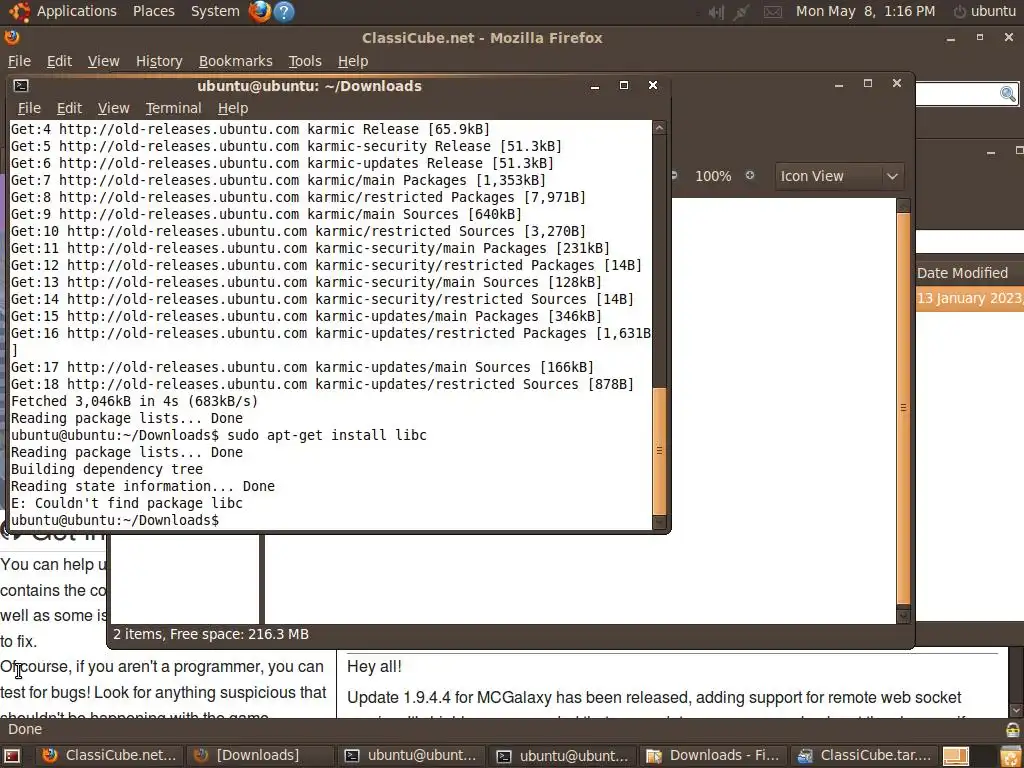Switch to first ubuntu@ubunt terminal taskbar button
The image size is (1024, 768).
click(410, 756)
